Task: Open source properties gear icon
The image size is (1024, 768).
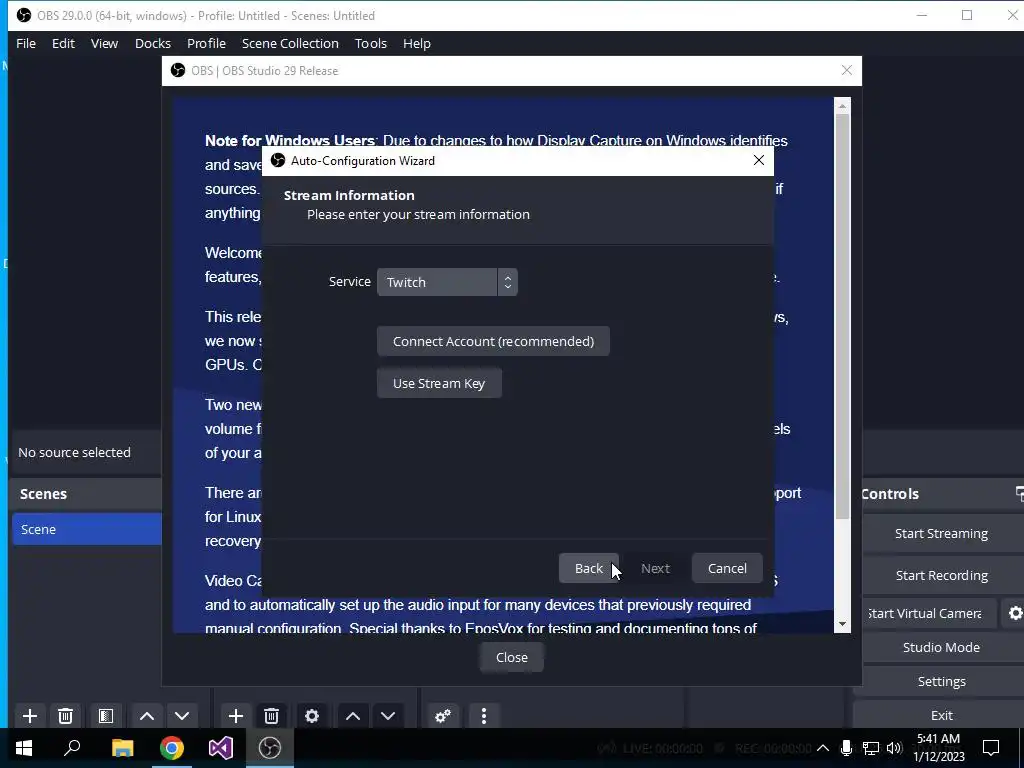Action: [x=312, y=716]
